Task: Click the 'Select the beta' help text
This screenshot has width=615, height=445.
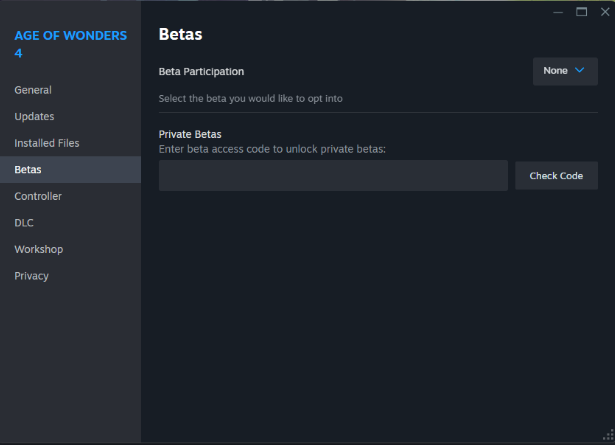Action: [251, 99]
